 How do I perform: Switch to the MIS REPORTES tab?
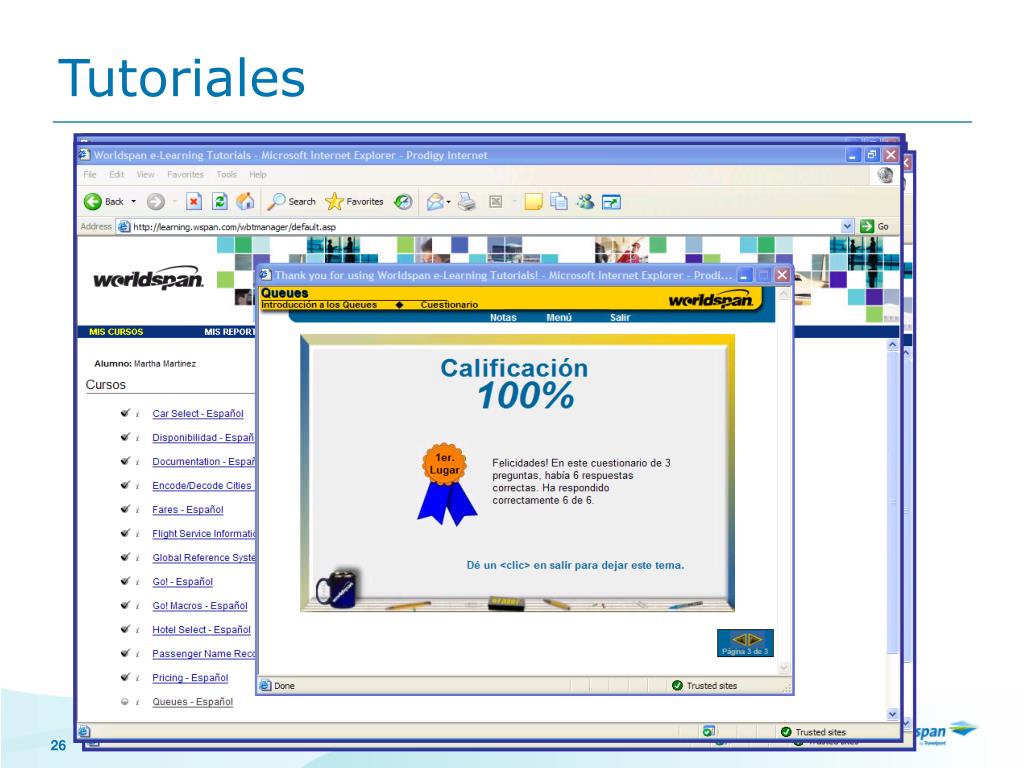[x=229, y=332]
